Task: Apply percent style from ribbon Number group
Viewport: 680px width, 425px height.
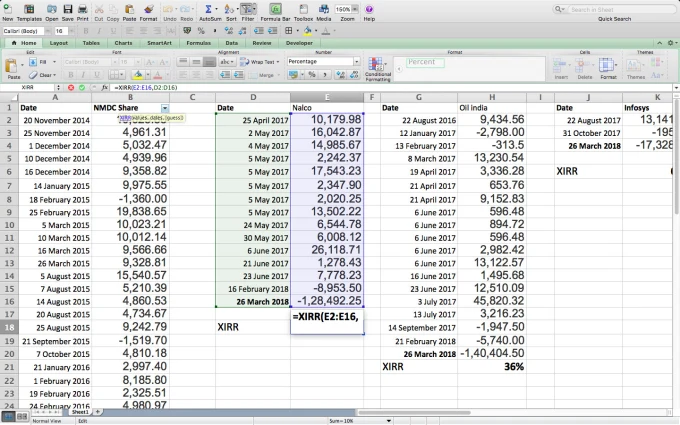Action: coord(312,75)
